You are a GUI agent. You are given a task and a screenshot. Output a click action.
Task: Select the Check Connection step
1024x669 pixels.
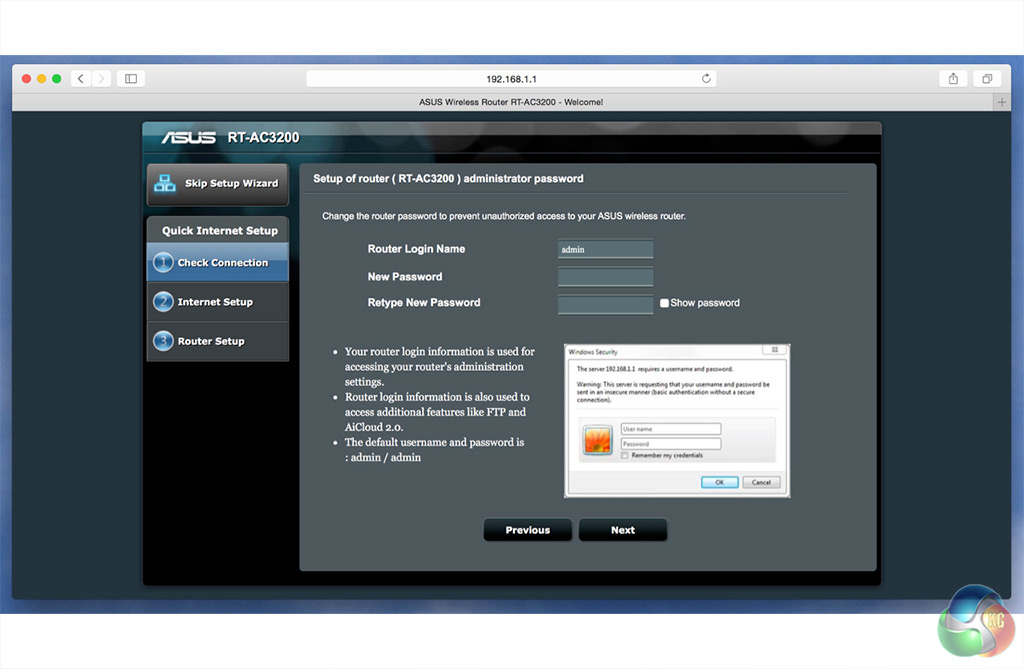click(217, 263)
